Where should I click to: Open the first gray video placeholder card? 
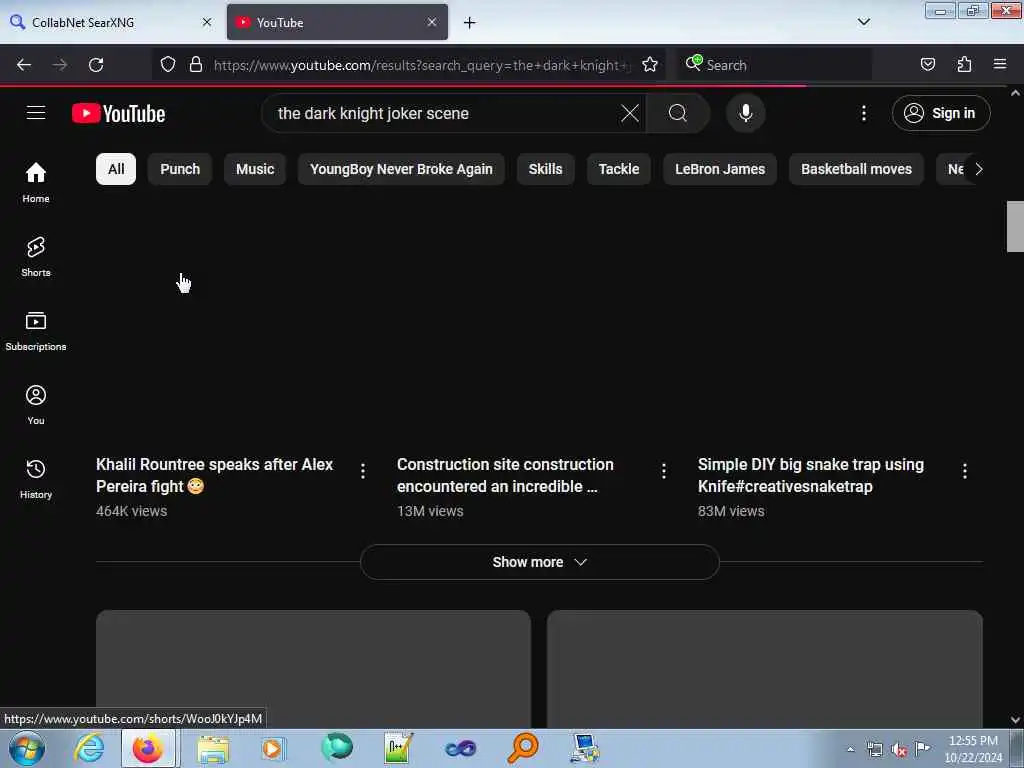point(313,669)
